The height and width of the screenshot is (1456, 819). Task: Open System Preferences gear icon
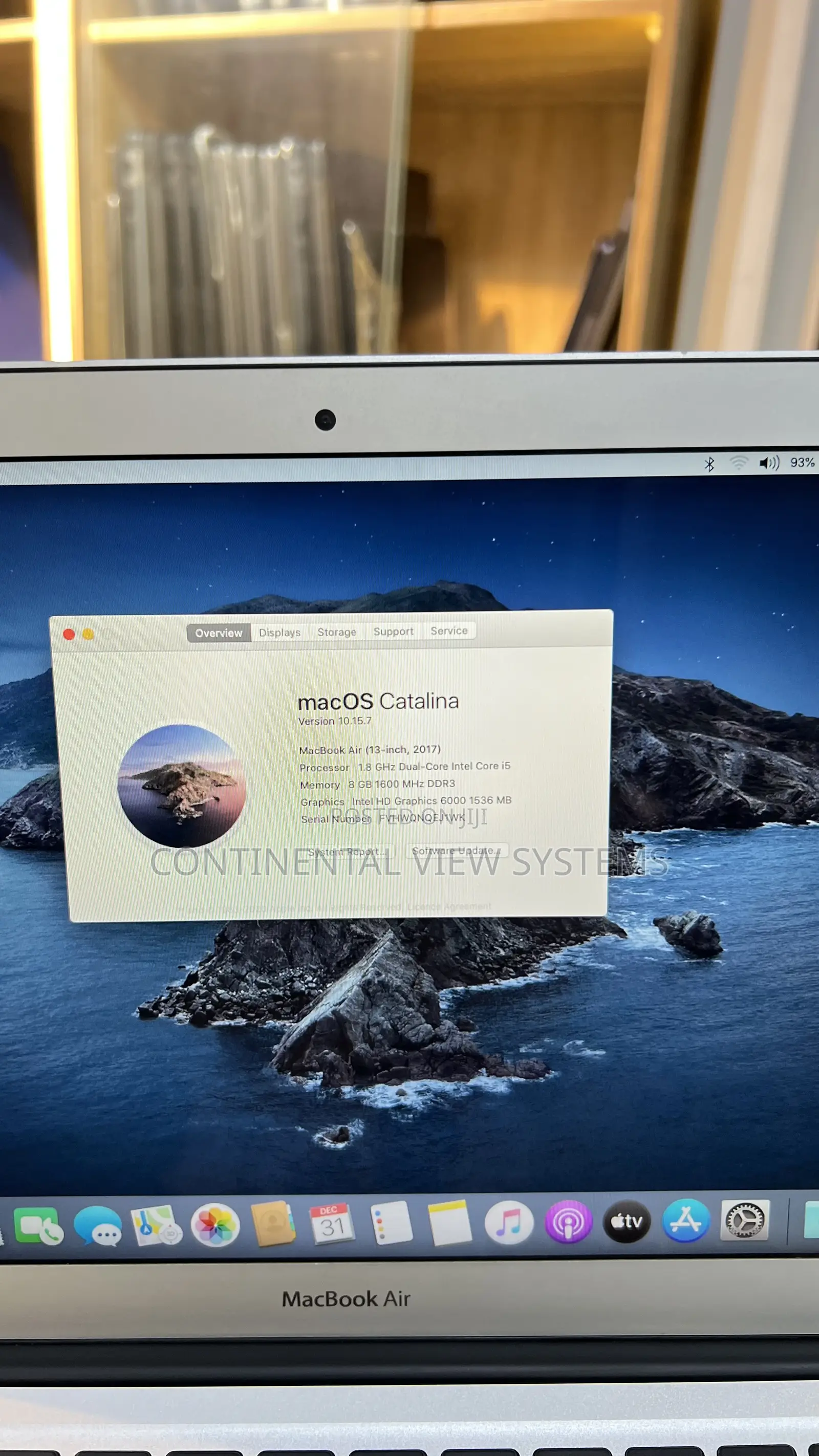[745, 1220]
